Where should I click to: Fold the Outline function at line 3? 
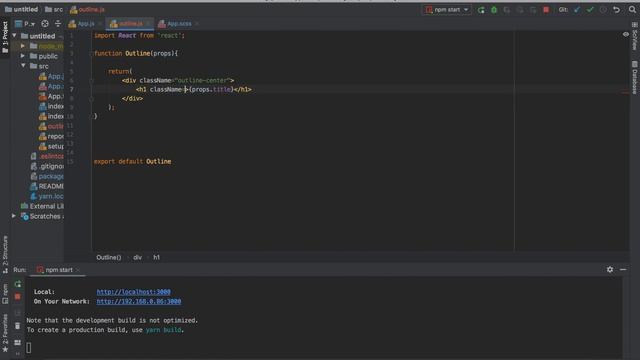click(92, 53)
